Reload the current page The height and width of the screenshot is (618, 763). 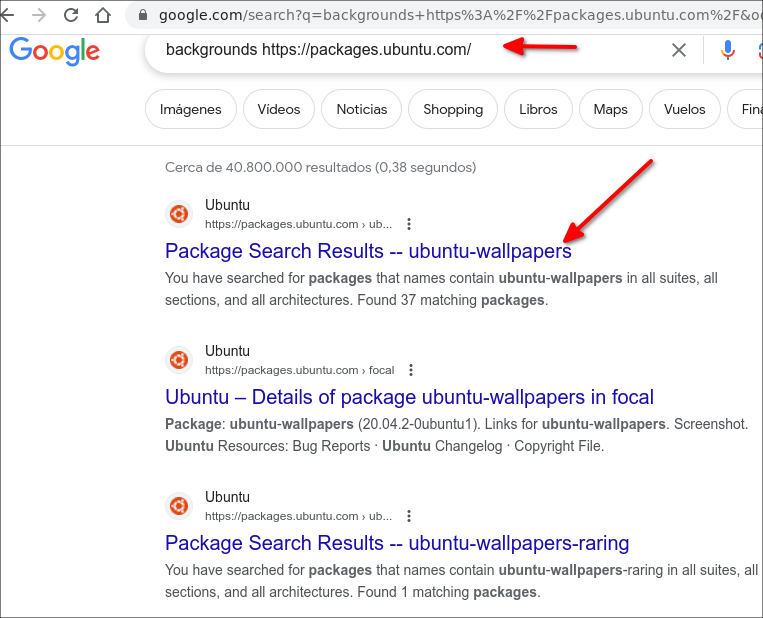pyautogui.click(x=71, y=15)
